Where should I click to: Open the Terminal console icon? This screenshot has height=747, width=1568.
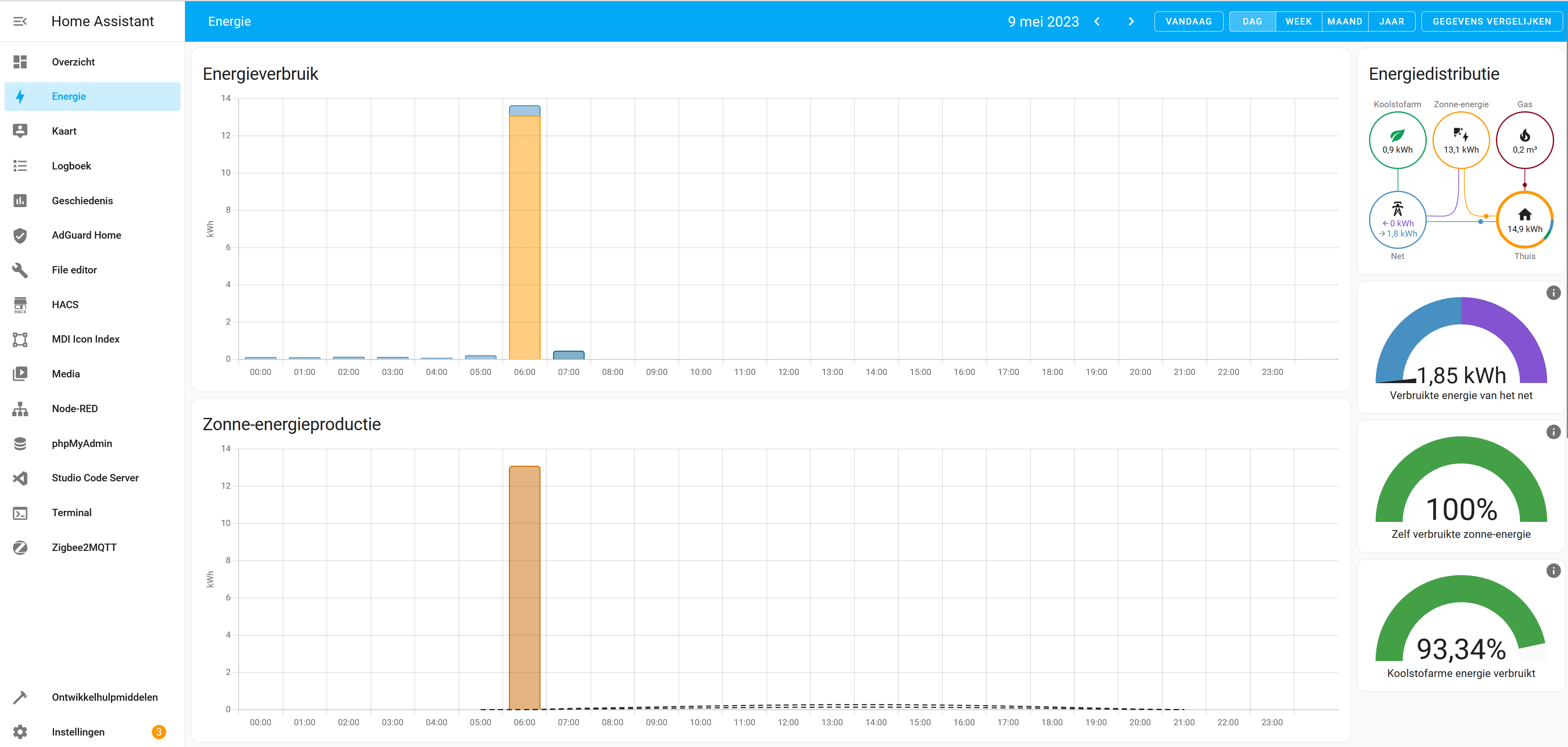20,512
